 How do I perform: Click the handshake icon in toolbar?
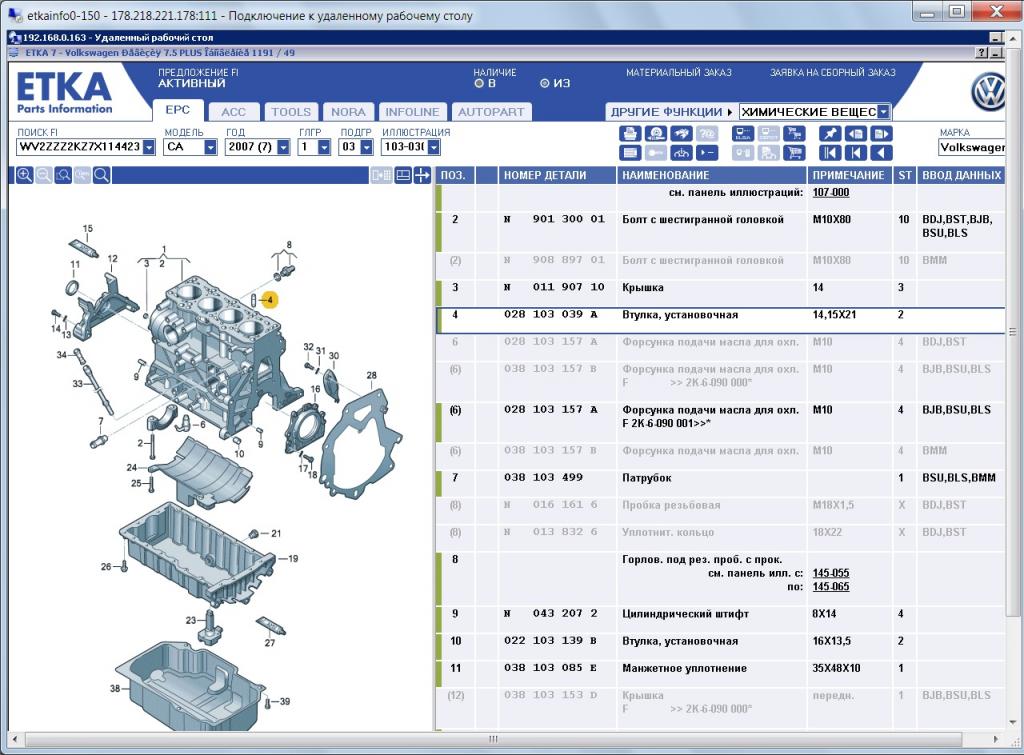click(681, 134)
